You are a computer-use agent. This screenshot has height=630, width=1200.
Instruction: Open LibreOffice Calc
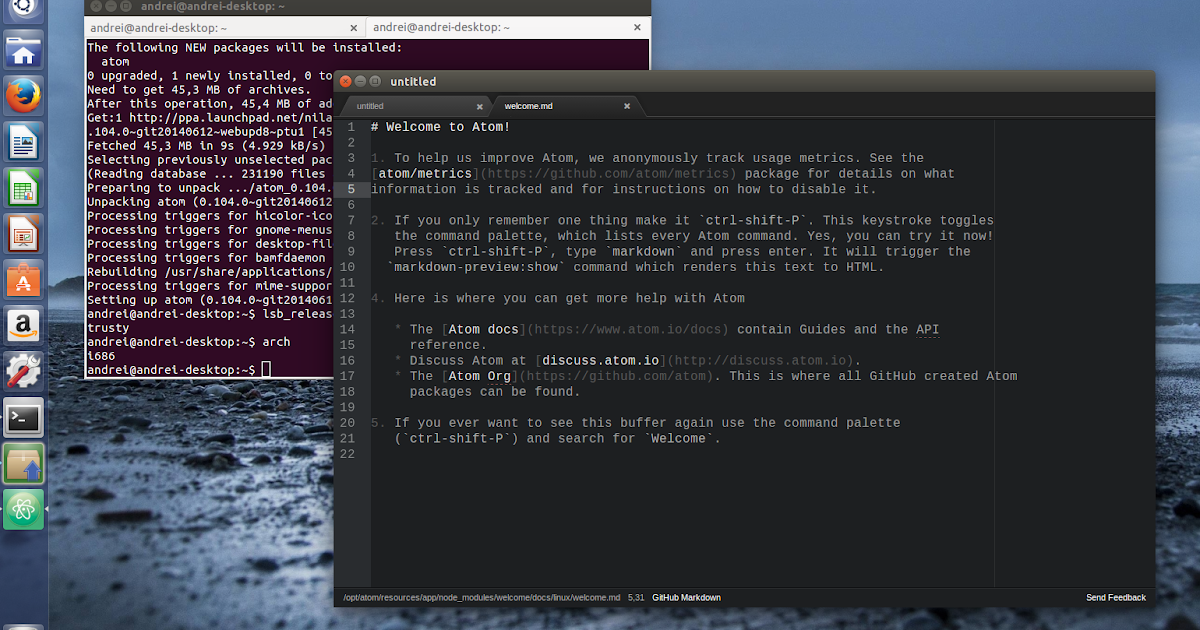[x=22, y=186]
